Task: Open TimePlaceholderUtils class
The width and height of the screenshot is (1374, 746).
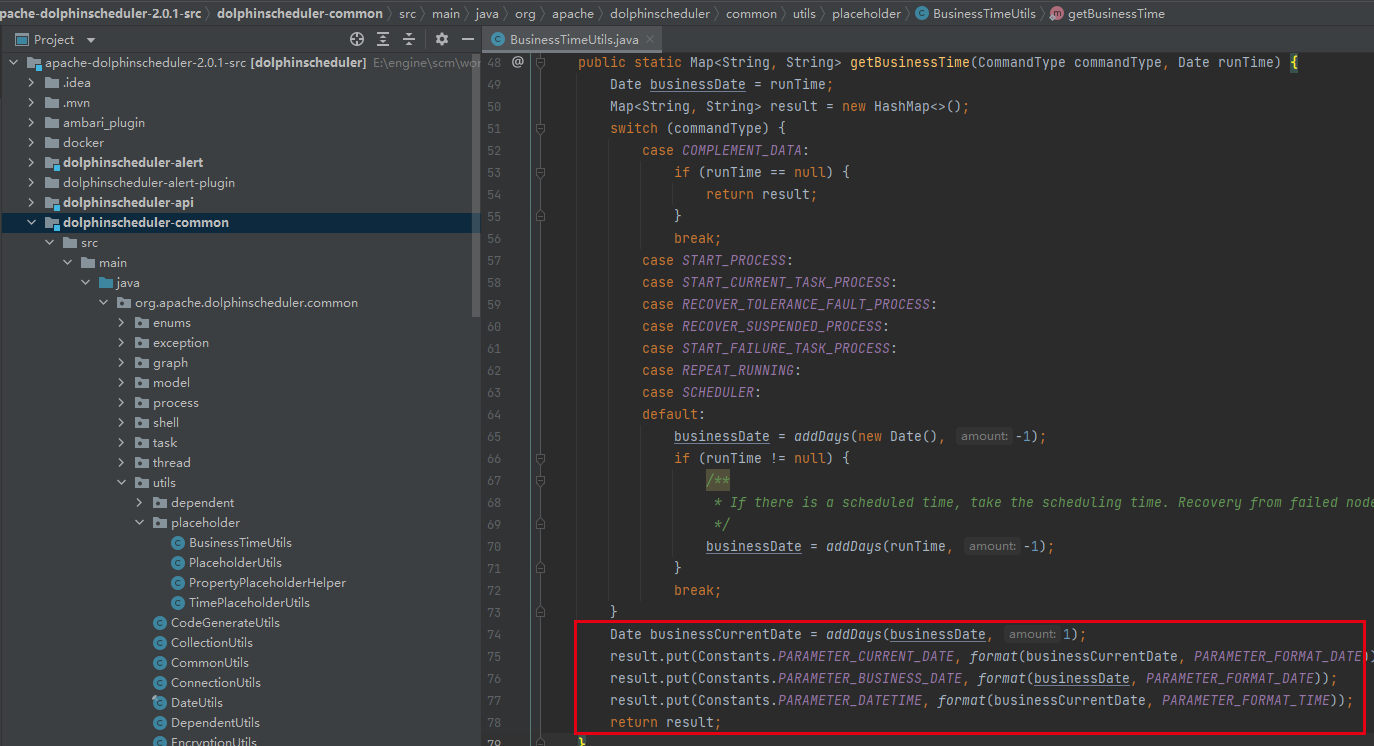Action: click(249, 602)
